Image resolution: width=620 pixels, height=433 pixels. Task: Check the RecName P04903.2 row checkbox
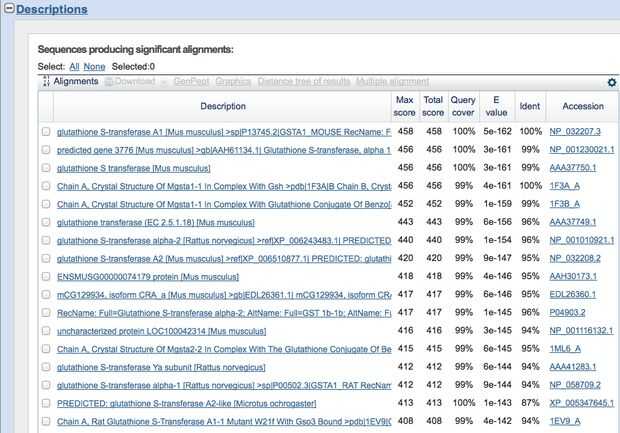46,312
